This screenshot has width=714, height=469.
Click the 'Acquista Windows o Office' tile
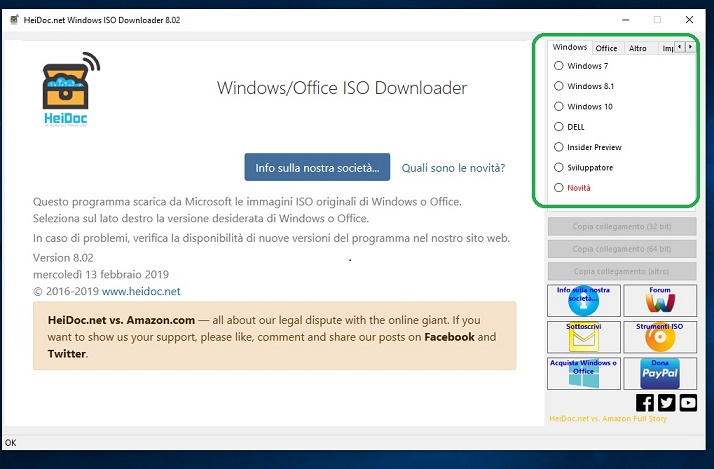click(x=584, y=373)
